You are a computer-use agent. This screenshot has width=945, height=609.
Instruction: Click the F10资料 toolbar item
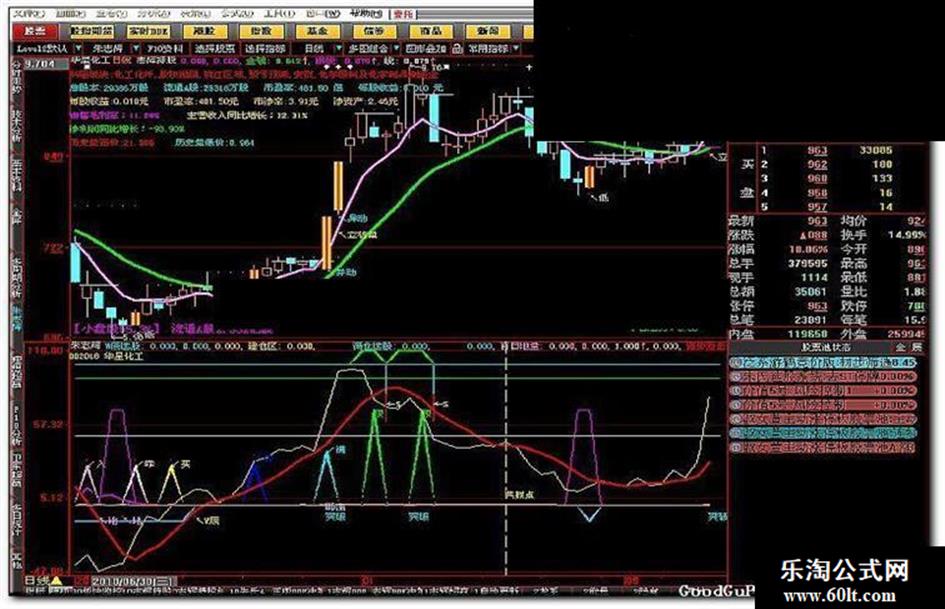(x=165, y=48)
